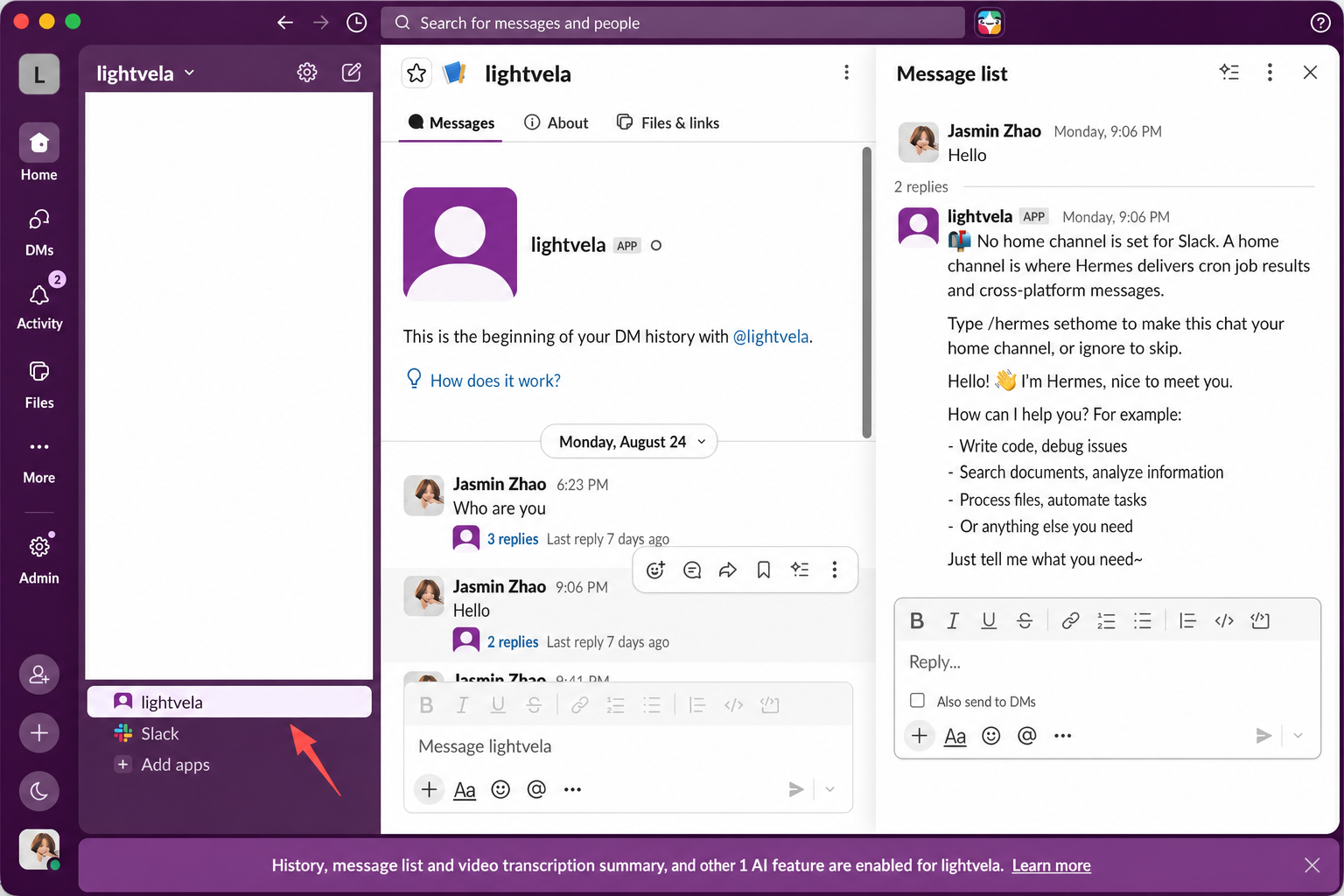Open send options arrow in main composer

coord(830,790)
